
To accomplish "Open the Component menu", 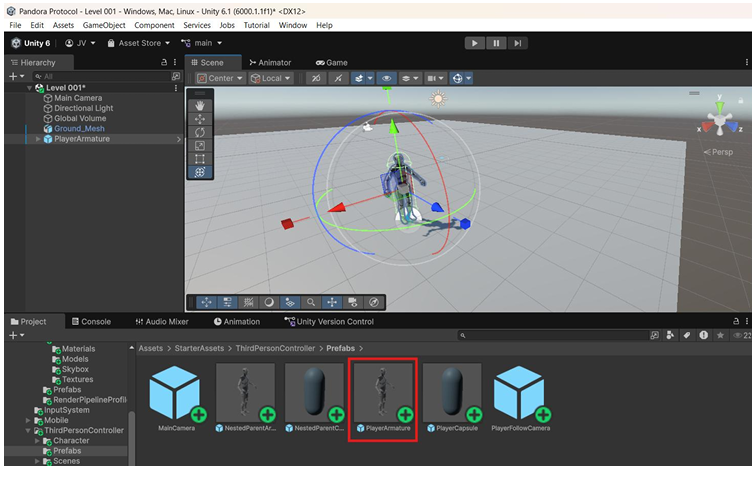I will click(x=154, y=25).
